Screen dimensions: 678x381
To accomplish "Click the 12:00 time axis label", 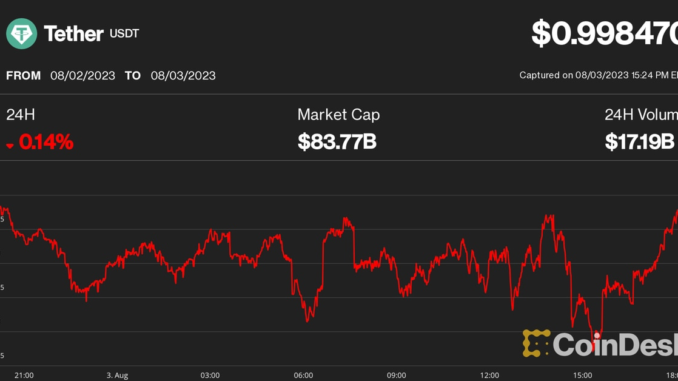I will click(489, 375).
